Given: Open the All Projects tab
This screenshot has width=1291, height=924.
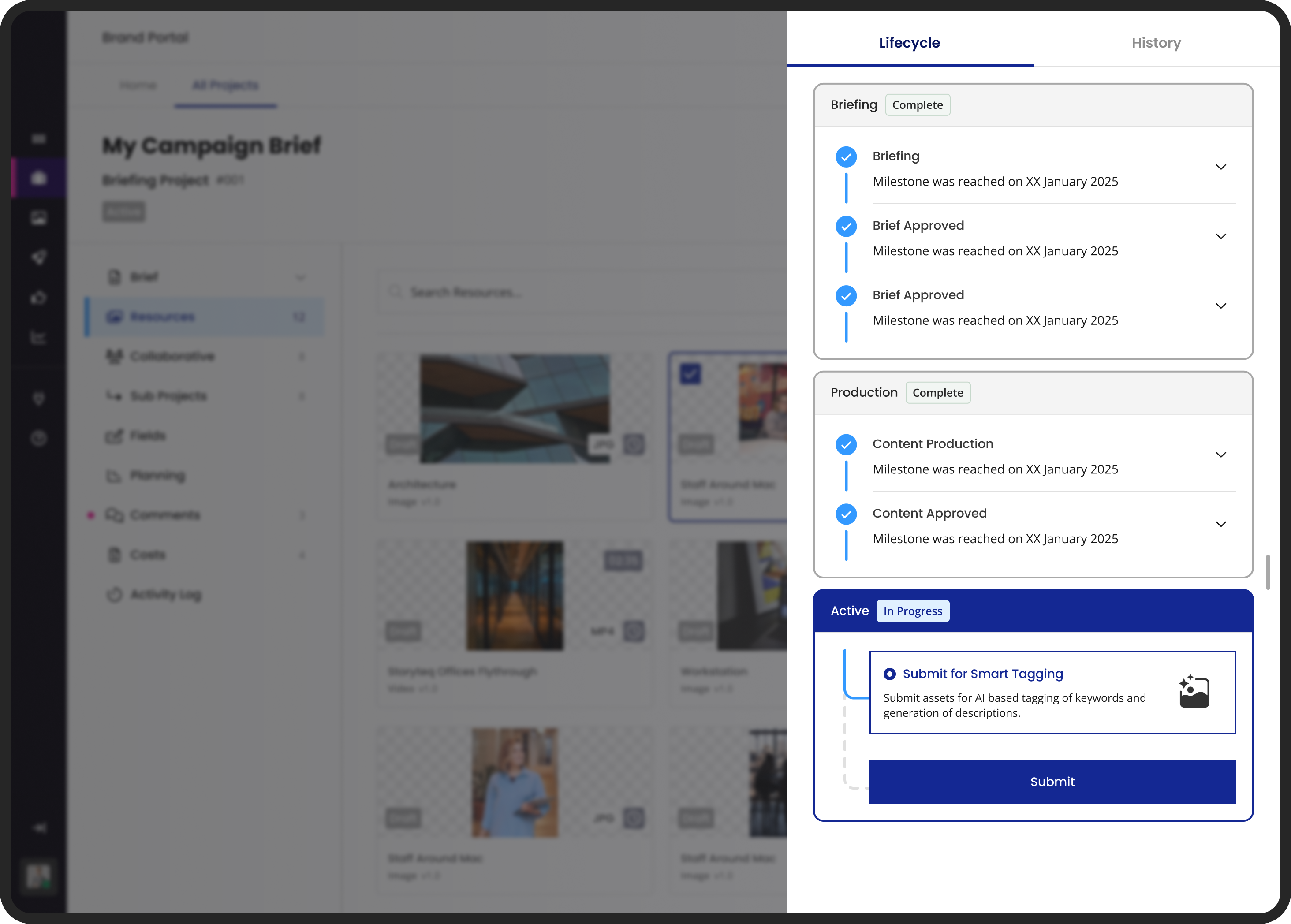Looking at the screenshot, I should [225, 86].
